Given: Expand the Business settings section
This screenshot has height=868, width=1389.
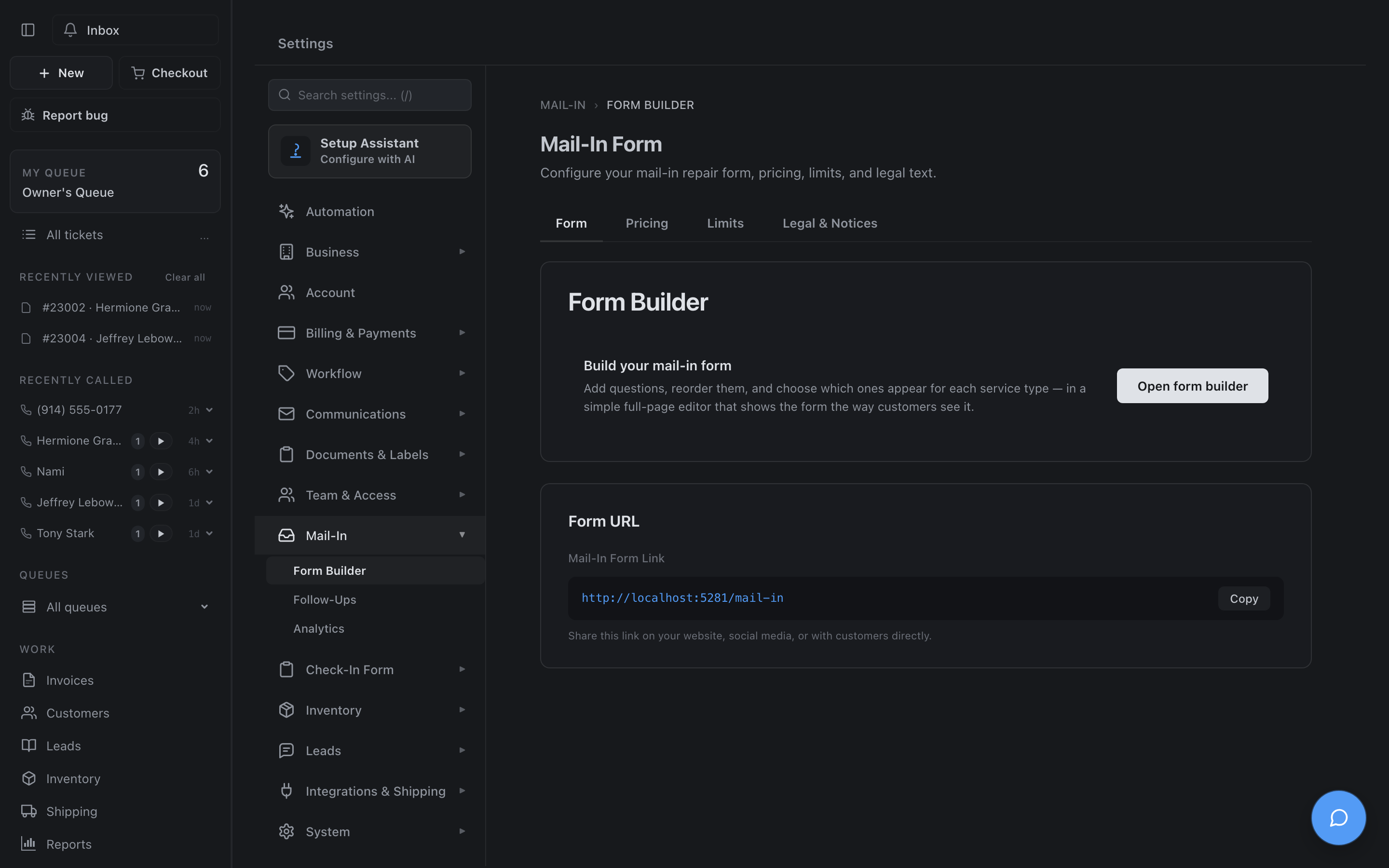Looking at the screenshot, I should coord(462,251).
